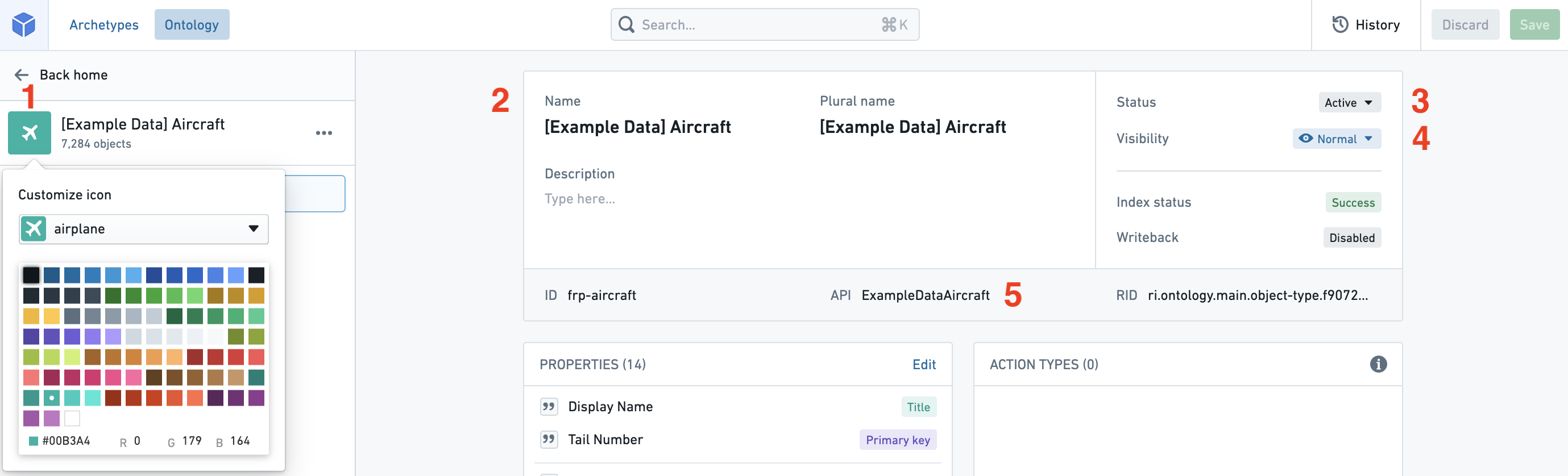This screenshot has height=476, width=1568.
Task: Click the teal airplane object type icon
Action: [29, 132]
